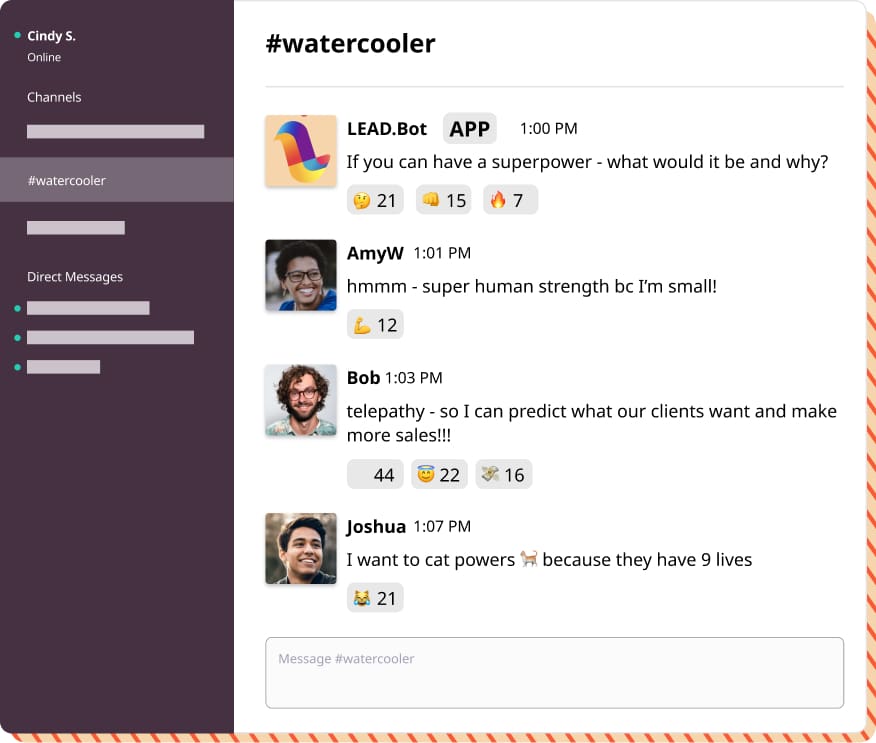Click Joshua's avatar image

301,548
